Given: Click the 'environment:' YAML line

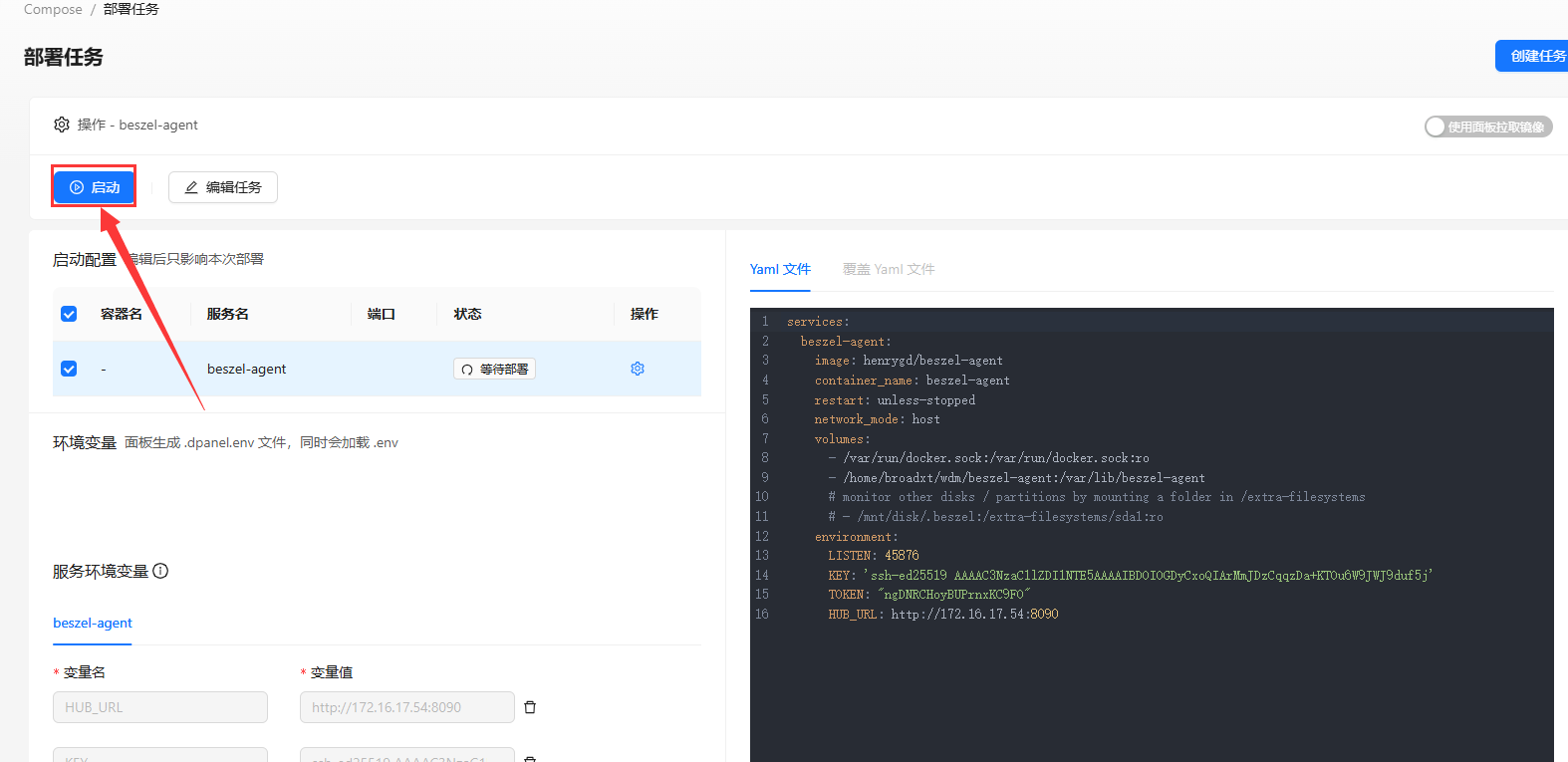Looking at the screenshot, I should (x=857, y=537).
